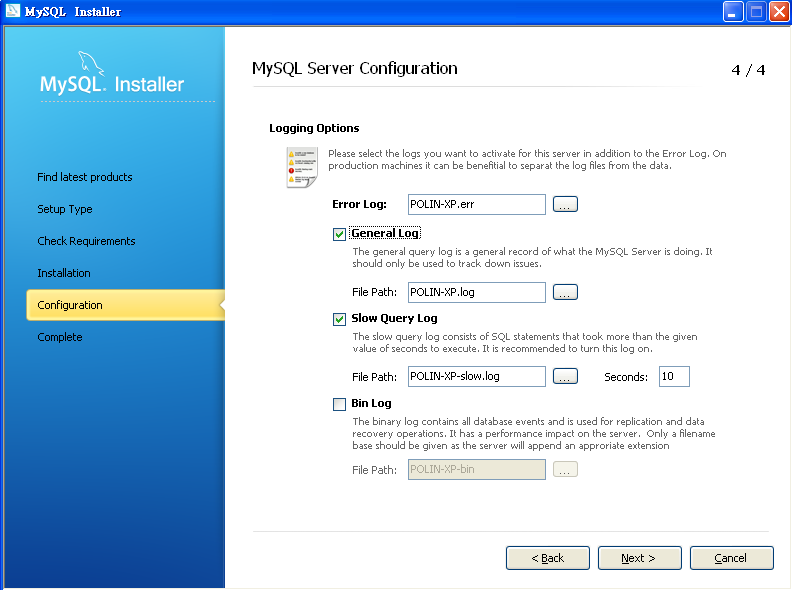Minimize the MySQL Installer window
This screenshot has height=590, width=792.
click(x=732, y=12)
